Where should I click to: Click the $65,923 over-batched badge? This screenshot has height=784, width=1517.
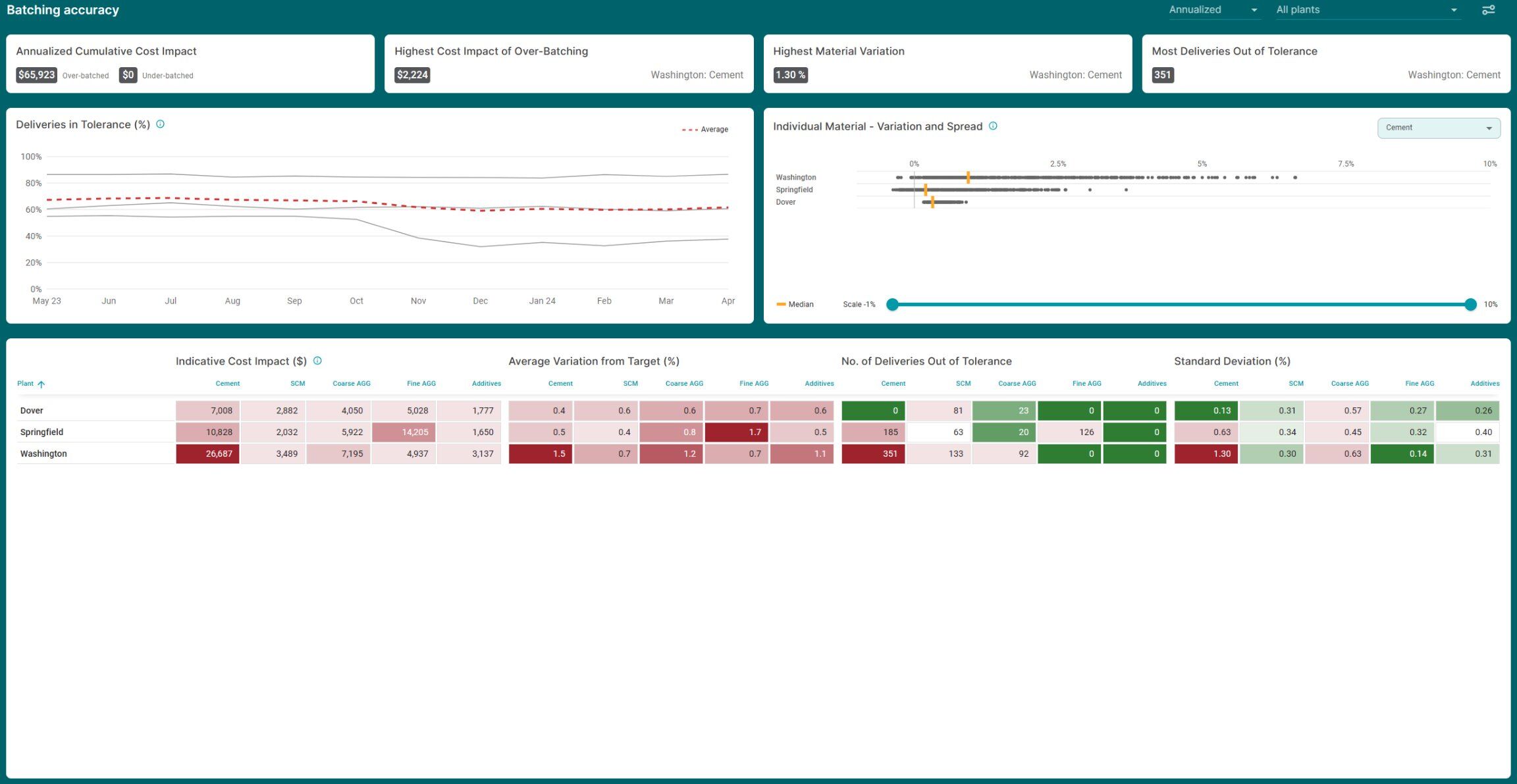click(x=36, y=75)
